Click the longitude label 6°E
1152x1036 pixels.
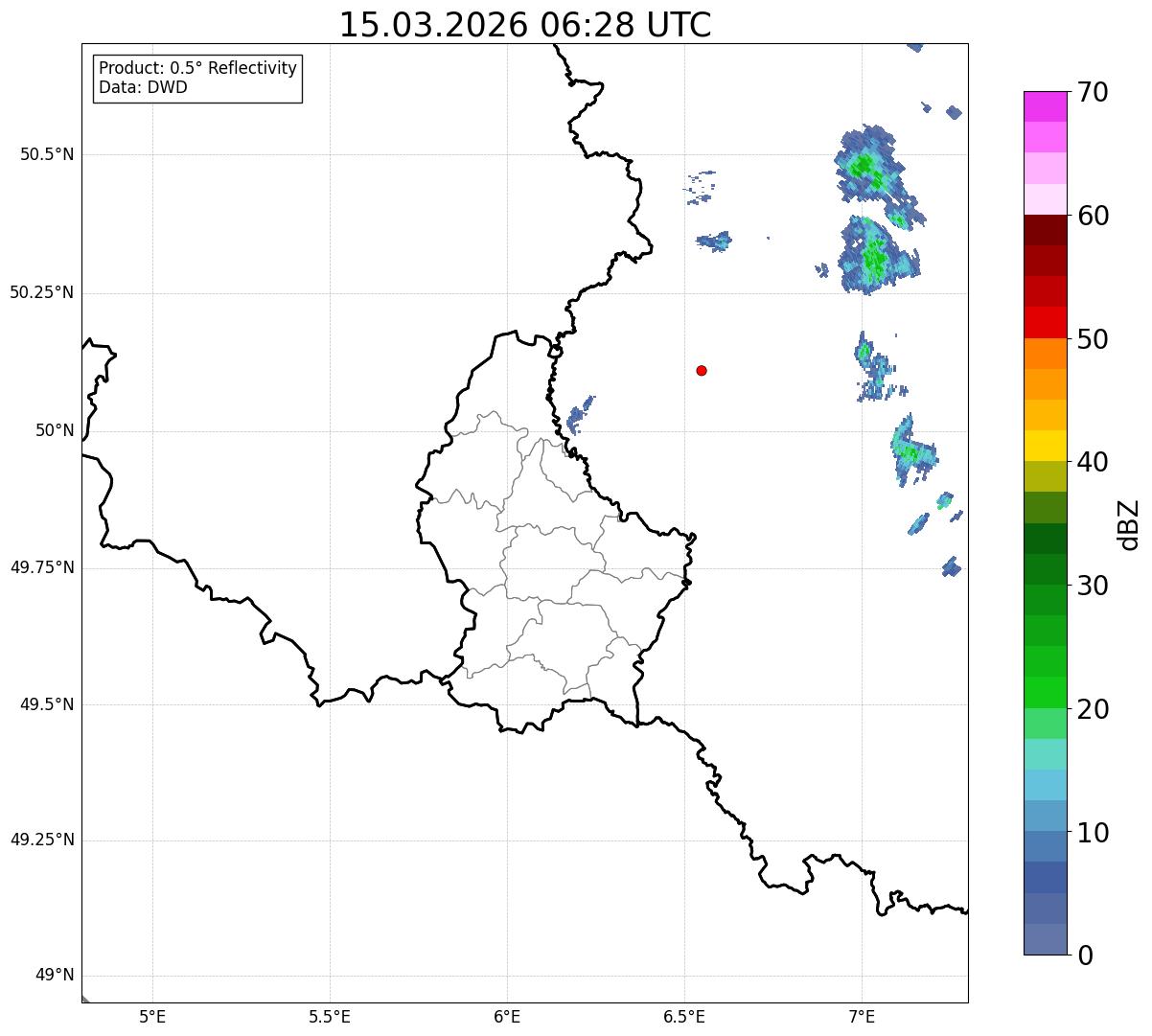[x=507, y=1016]
